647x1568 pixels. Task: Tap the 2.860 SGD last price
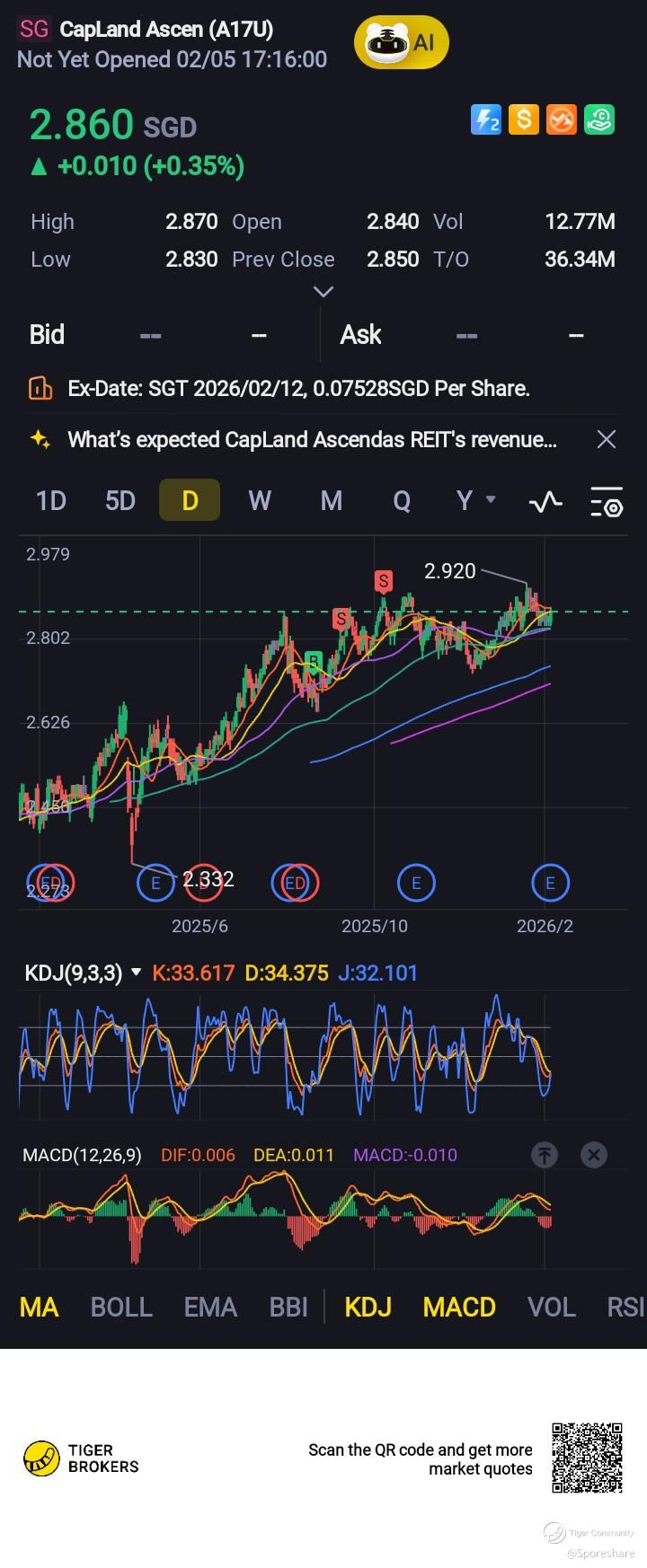coord(113,125)
